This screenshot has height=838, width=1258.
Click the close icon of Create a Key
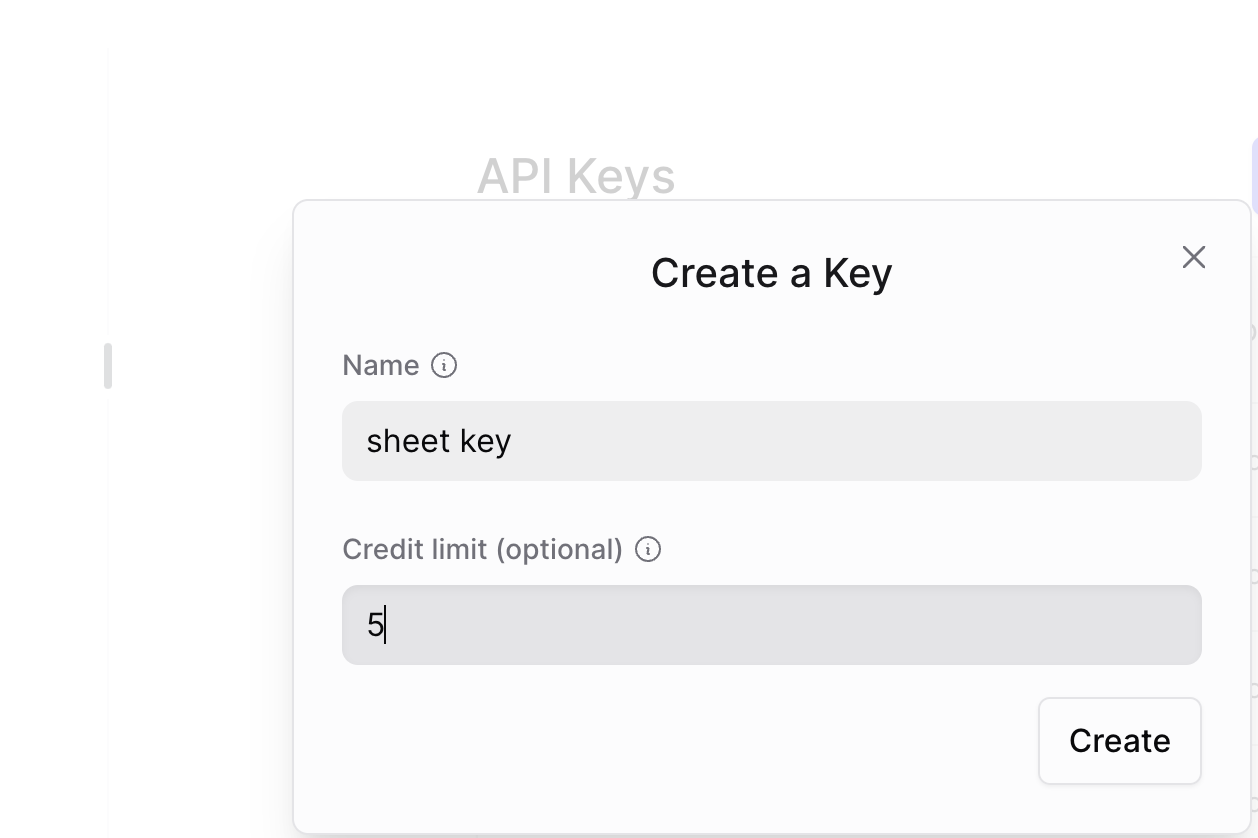click(x=1193, y=257)
